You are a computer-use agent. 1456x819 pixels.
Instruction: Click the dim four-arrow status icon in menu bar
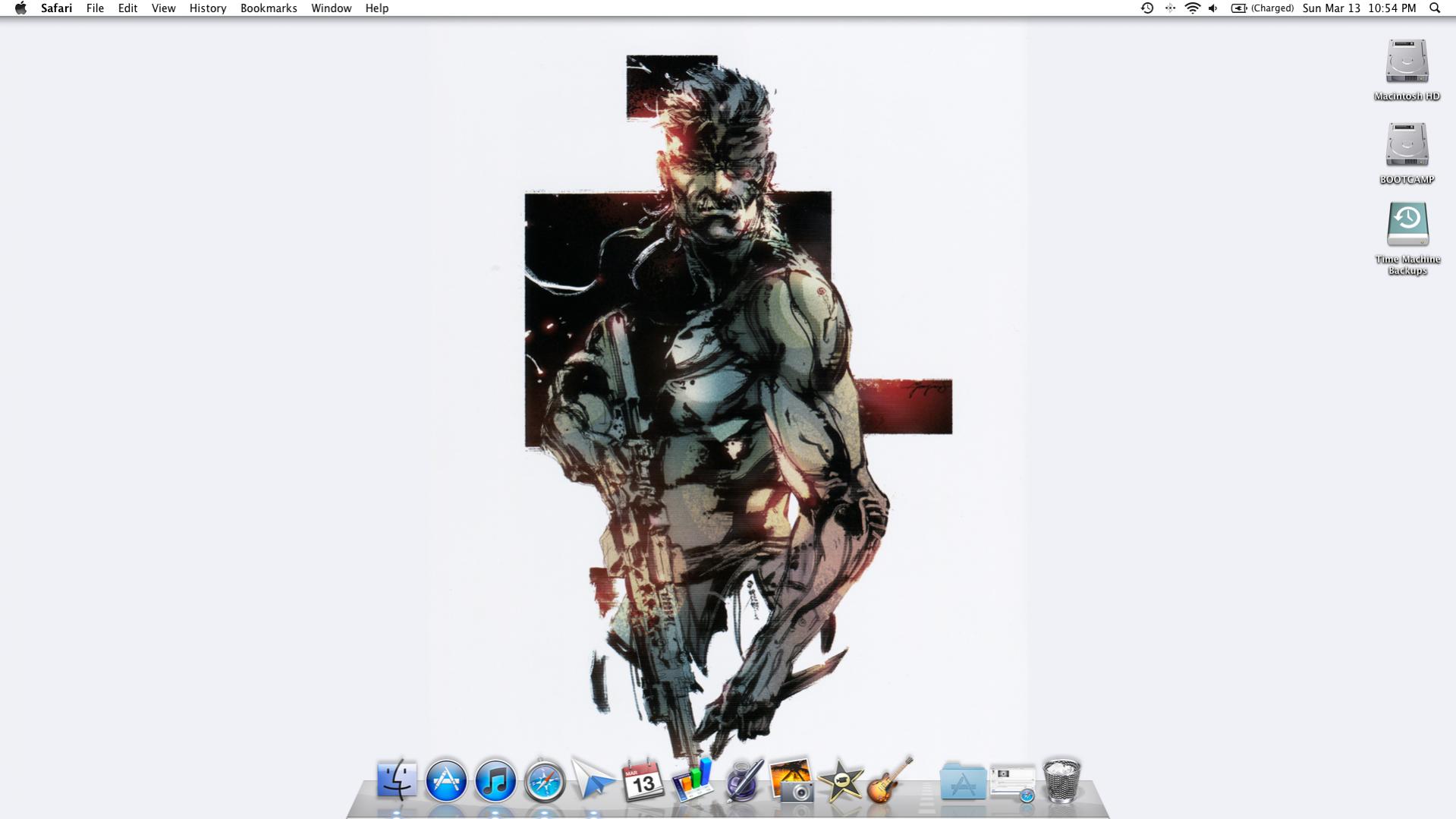tap(1170, 8)
